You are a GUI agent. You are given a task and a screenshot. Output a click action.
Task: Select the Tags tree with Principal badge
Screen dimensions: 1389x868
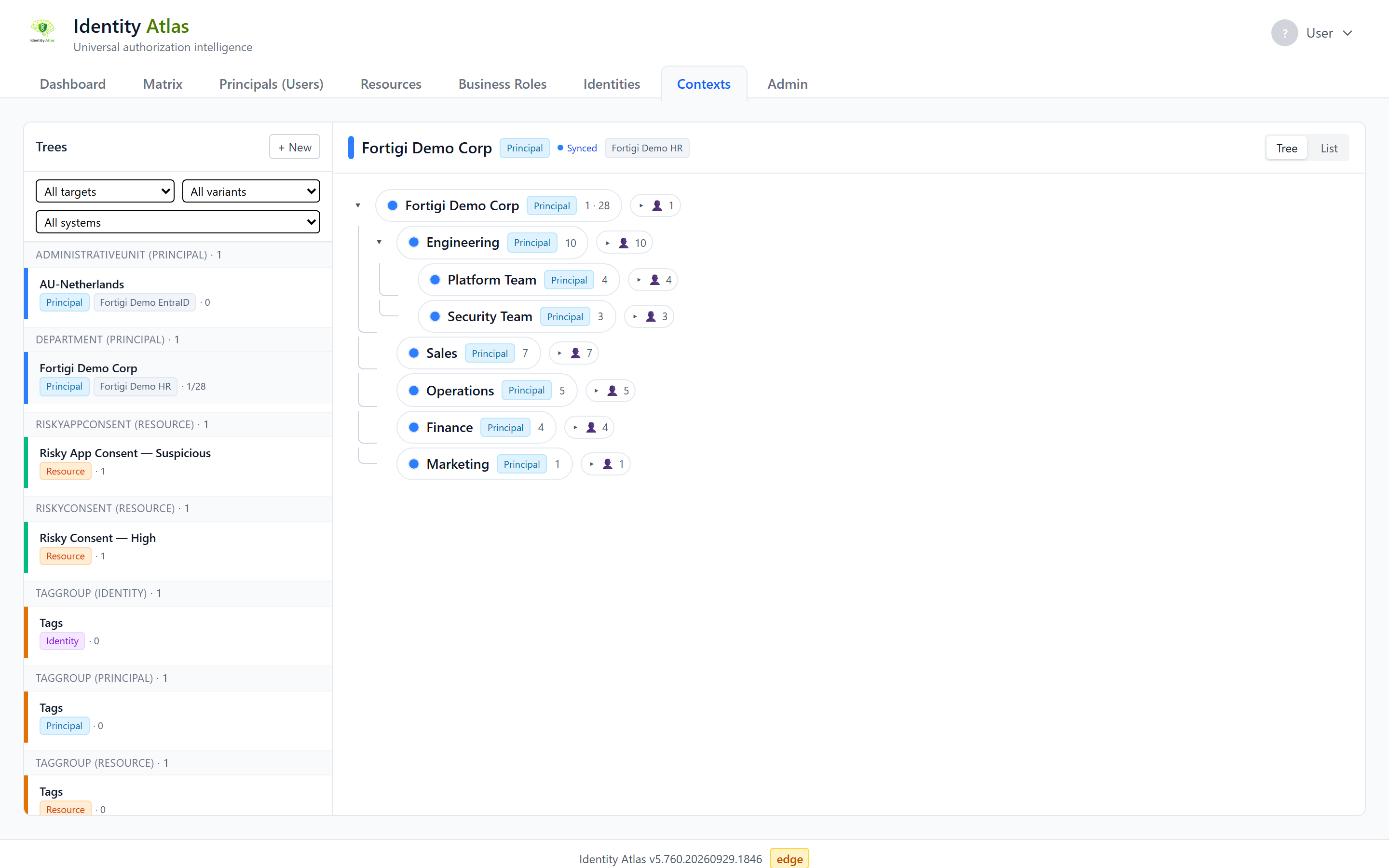[178, 717]
